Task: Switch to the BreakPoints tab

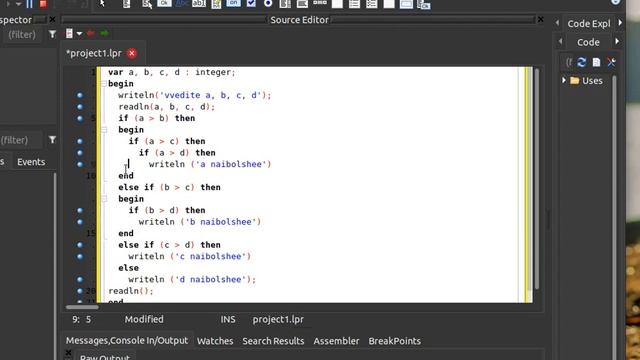Action: (395, 341)
